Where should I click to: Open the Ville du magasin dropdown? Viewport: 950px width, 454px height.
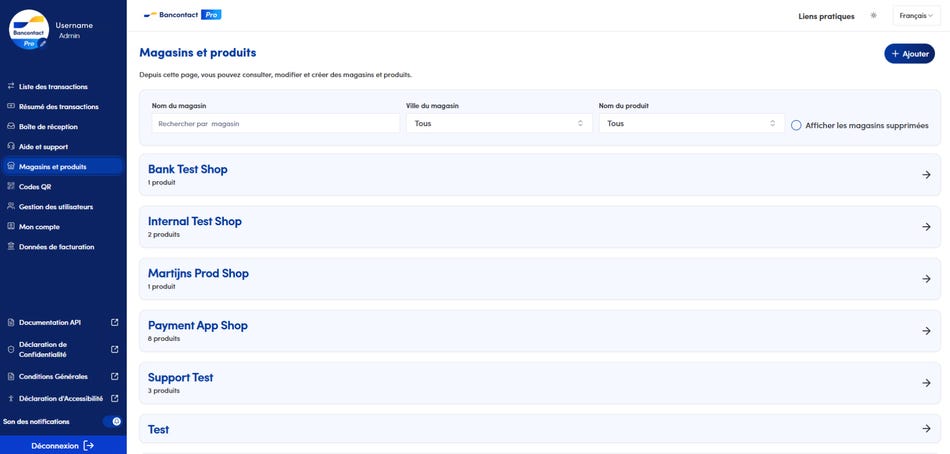(499, 123)
